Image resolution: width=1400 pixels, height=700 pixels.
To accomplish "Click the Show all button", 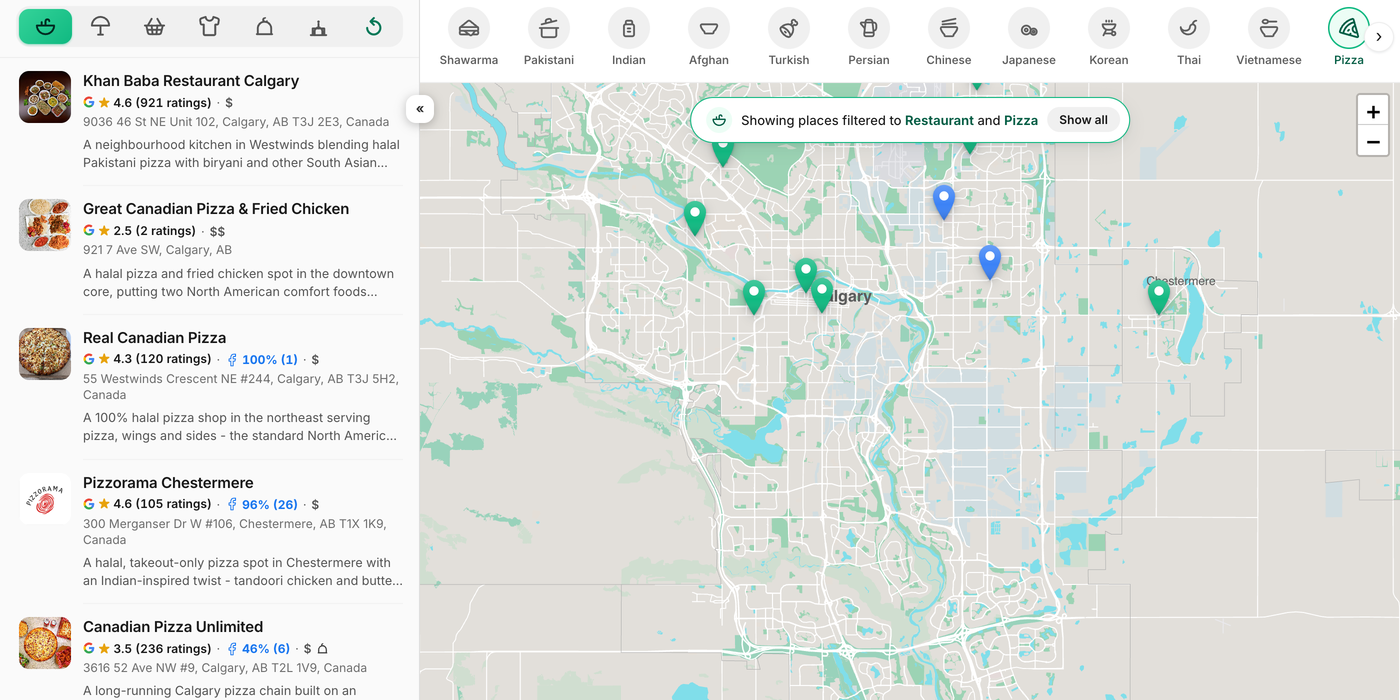I will pos(1083,120).
